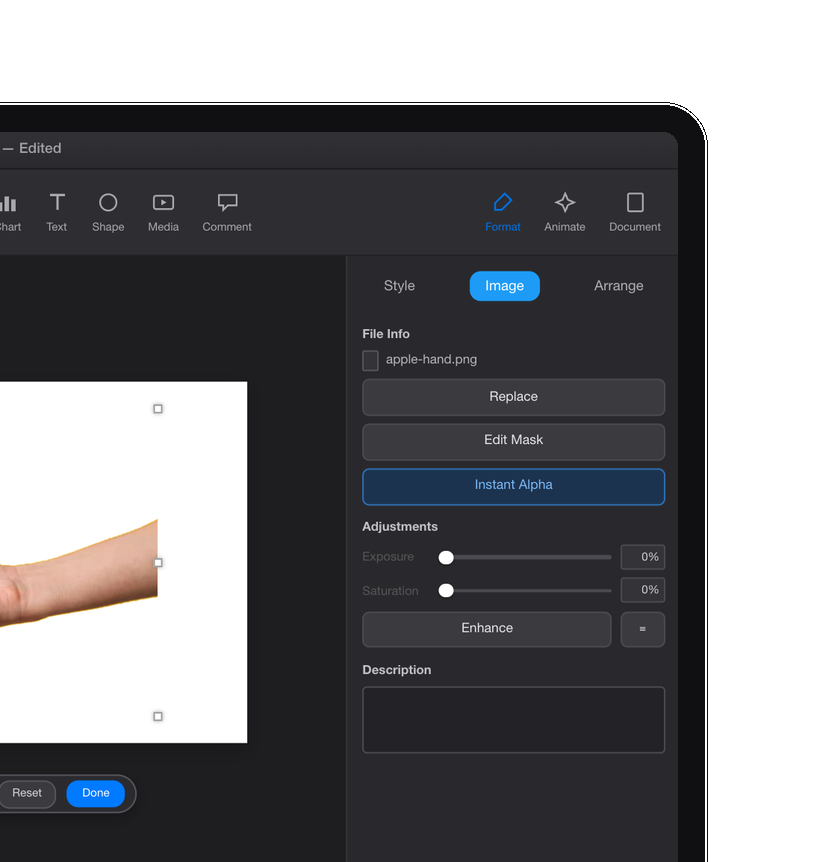Click the middle right image selection handle
This screenshot has width=824, height=862.
click(x=158, y=562)
